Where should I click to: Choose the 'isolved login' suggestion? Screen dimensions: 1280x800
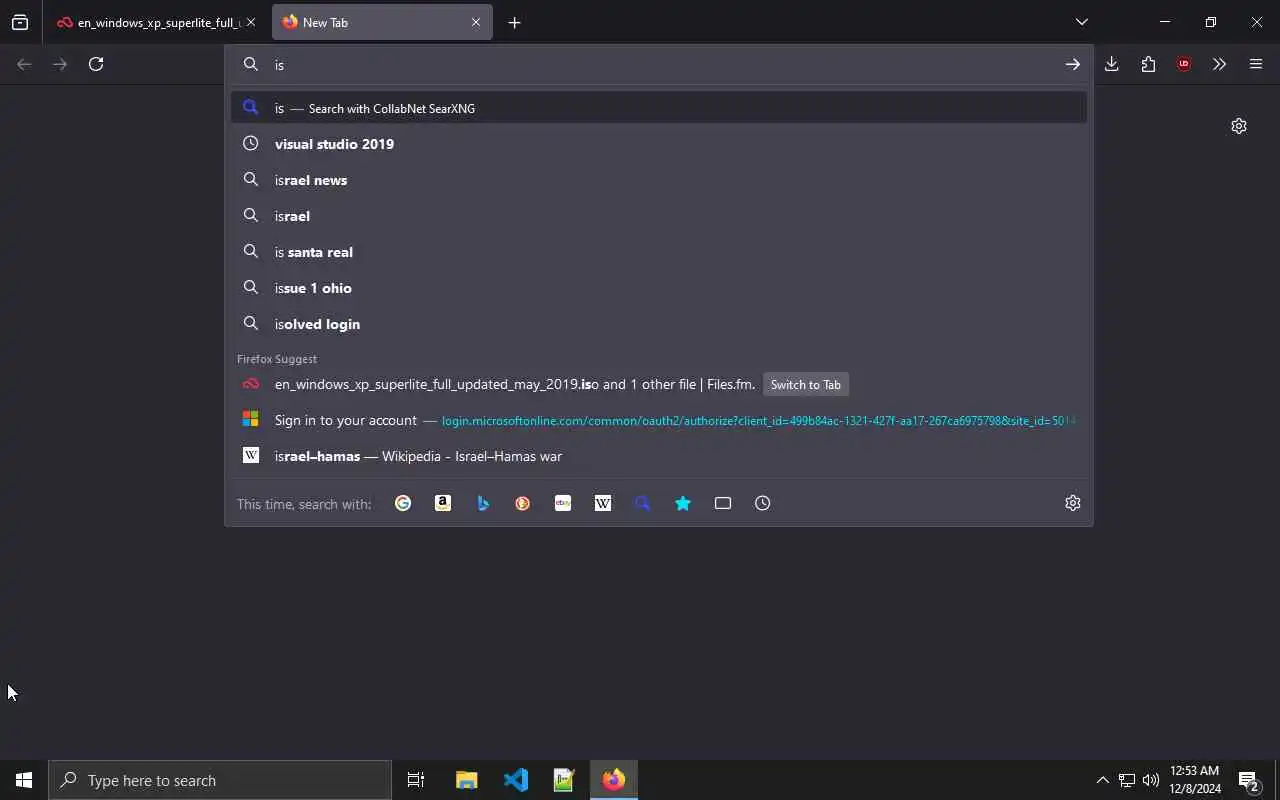pos(659,324)
